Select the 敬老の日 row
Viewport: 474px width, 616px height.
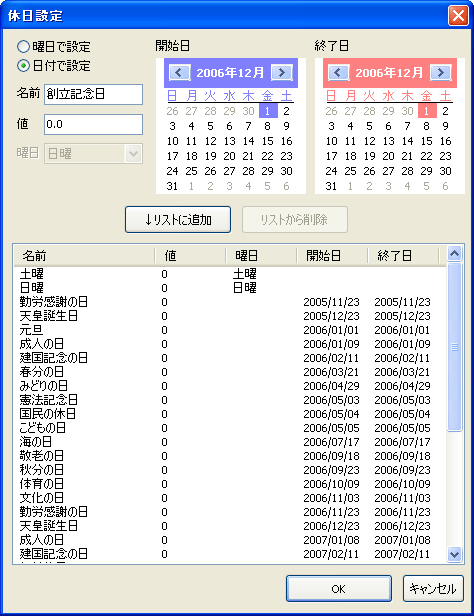click(230, 456)
